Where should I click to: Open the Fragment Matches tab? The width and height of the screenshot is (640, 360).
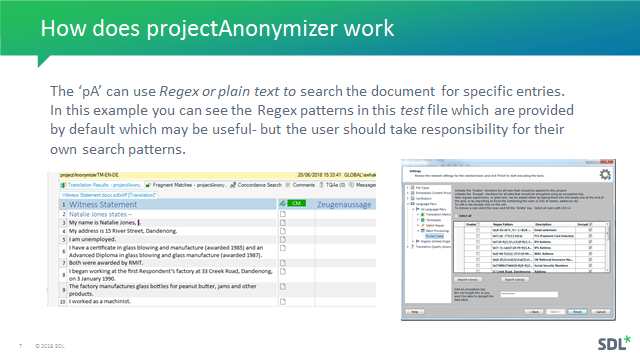click(186, 185)
